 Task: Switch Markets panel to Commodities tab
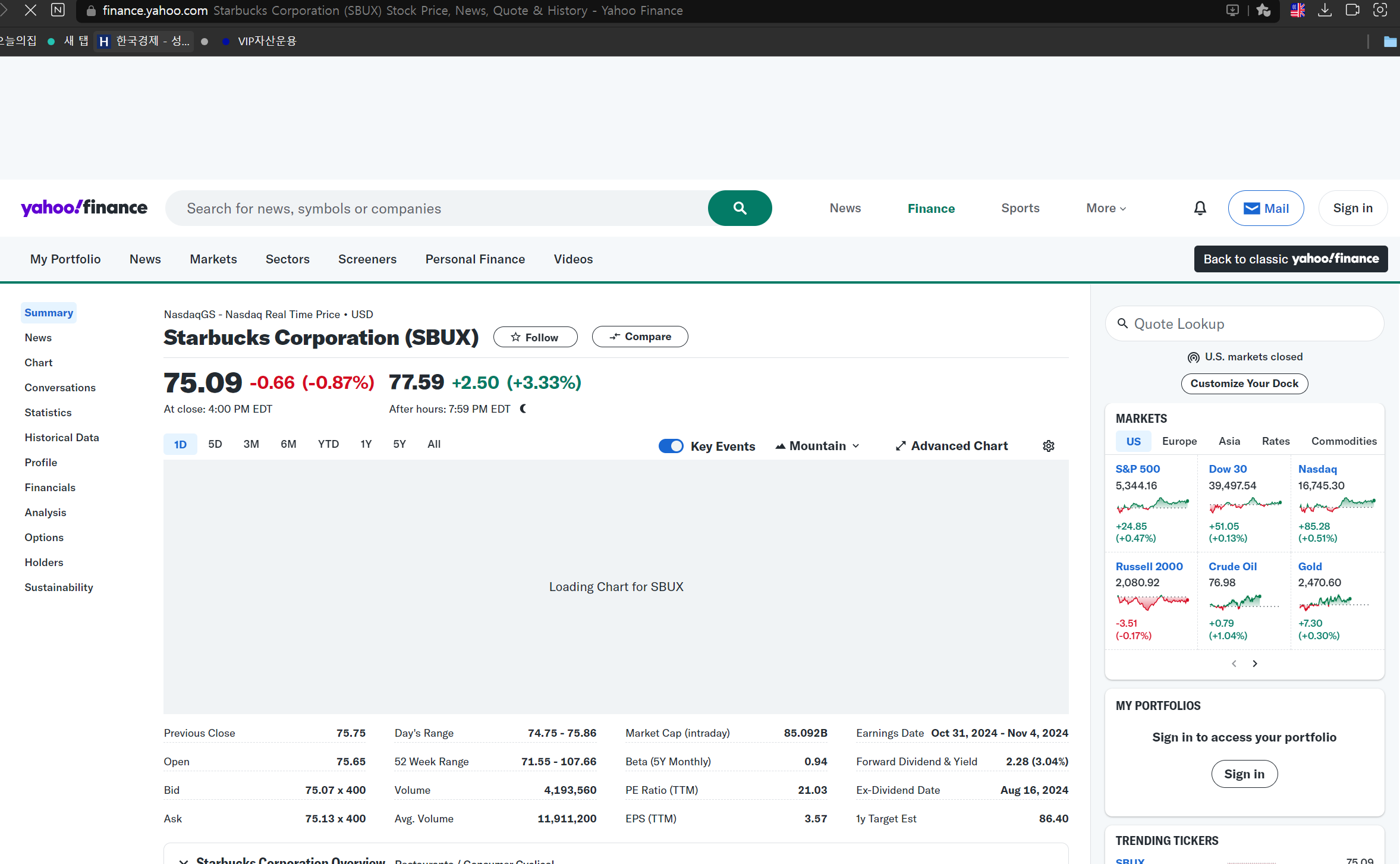(x=1344, y=441)
